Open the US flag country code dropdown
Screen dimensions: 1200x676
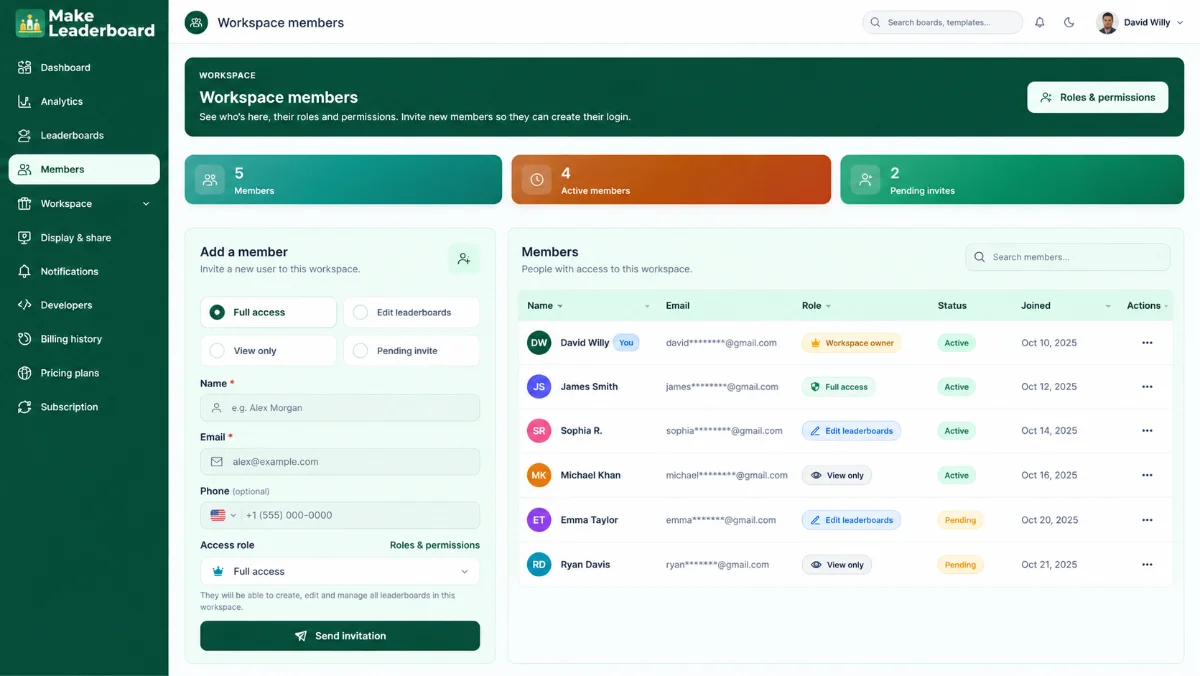[223, 515]
